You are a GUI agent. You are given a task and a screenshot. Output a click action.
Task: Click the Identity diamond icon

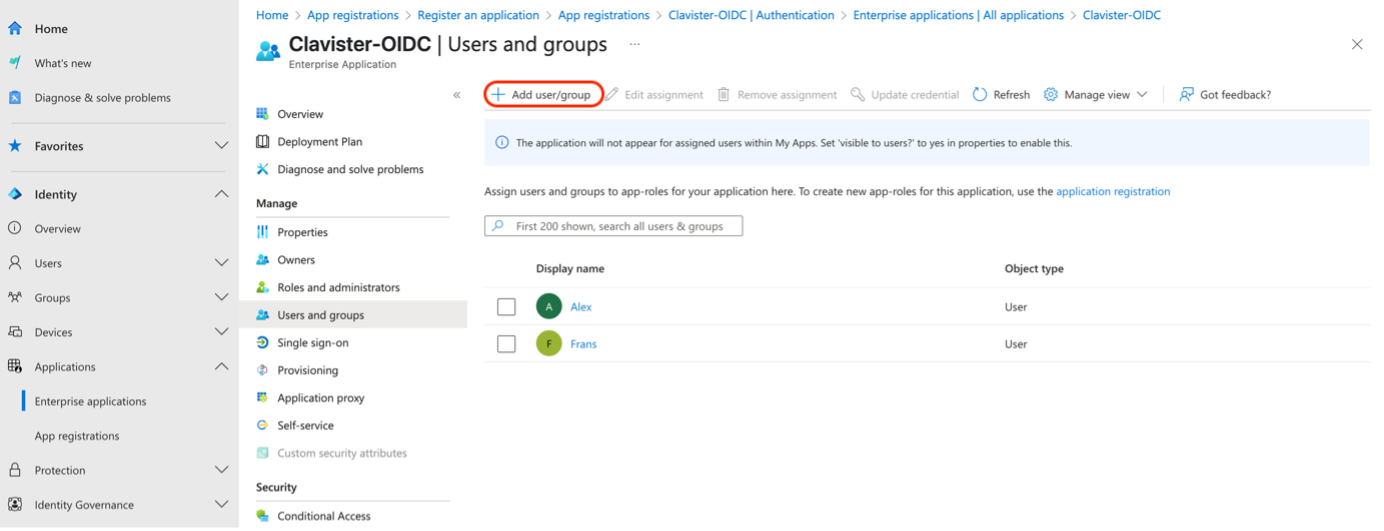pos(15,194)
